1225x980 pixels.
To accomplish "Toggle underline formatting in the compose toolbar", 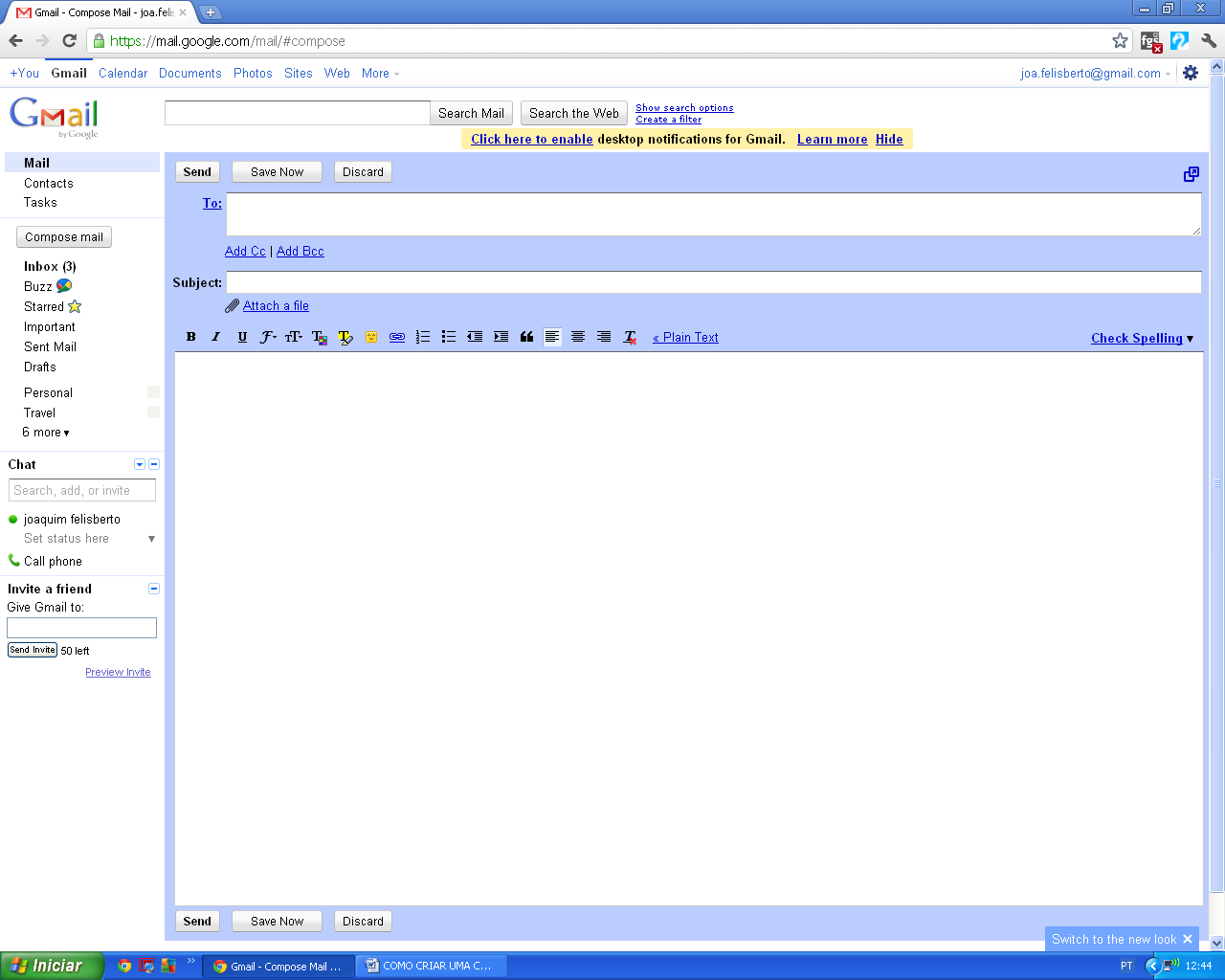I will 242,337.
